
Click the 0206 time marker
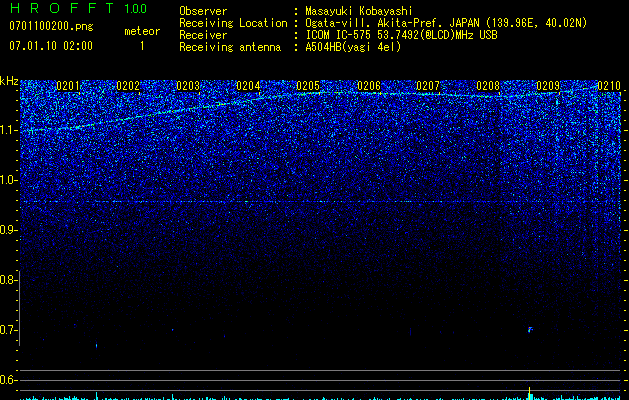tap(368, 86)
